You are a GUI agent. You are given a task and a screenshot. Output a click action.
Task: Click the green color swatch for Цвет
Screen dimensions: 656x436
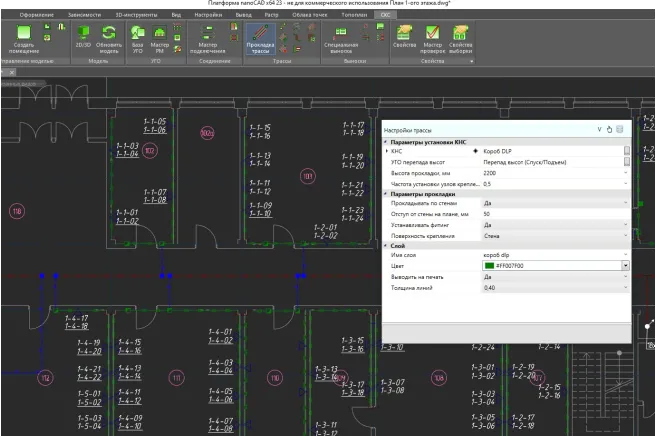pyautogui.click(x=490, y=266)
